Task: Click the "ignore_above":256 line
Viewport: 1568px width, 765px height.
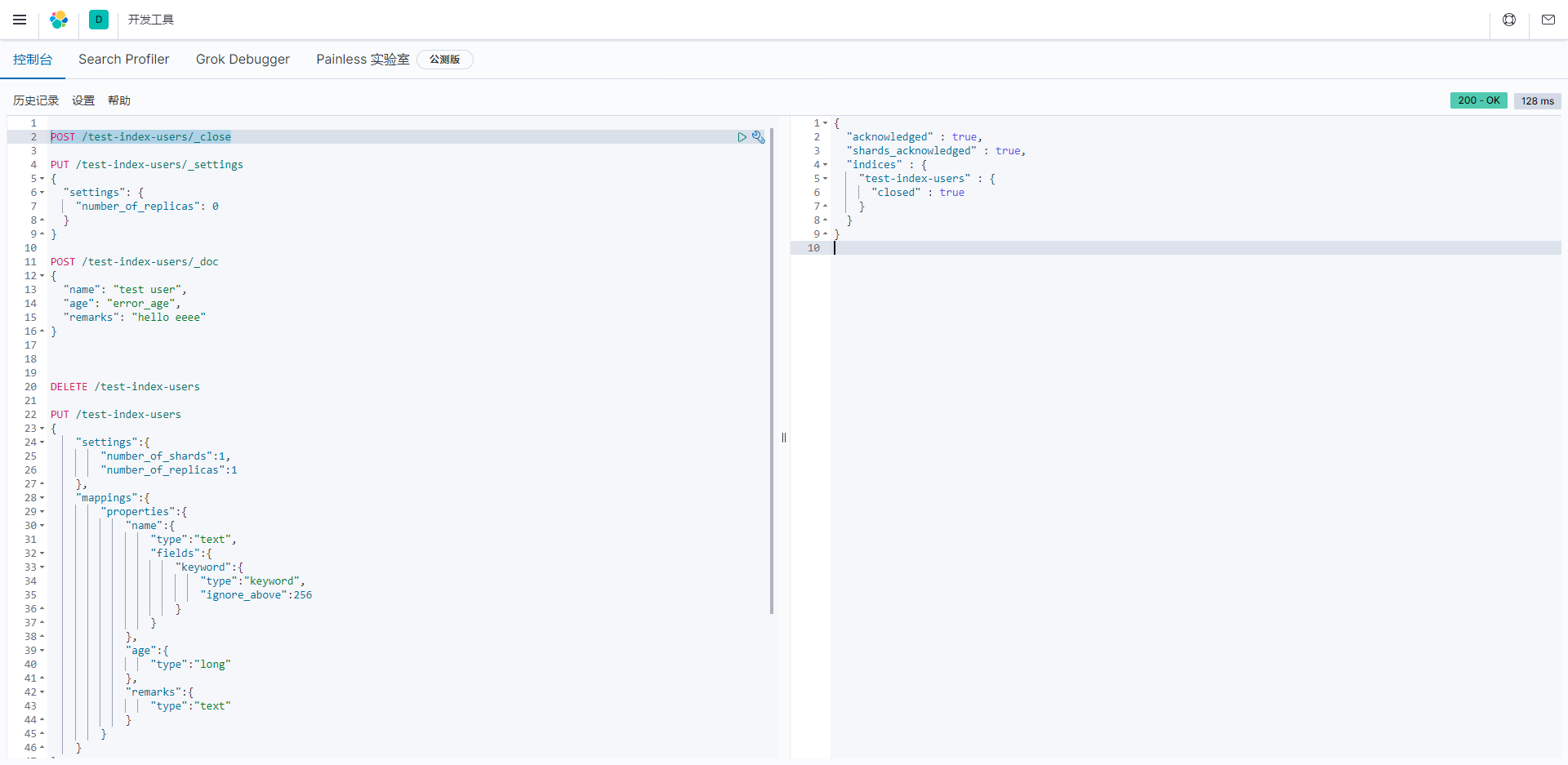Action: 256,595
